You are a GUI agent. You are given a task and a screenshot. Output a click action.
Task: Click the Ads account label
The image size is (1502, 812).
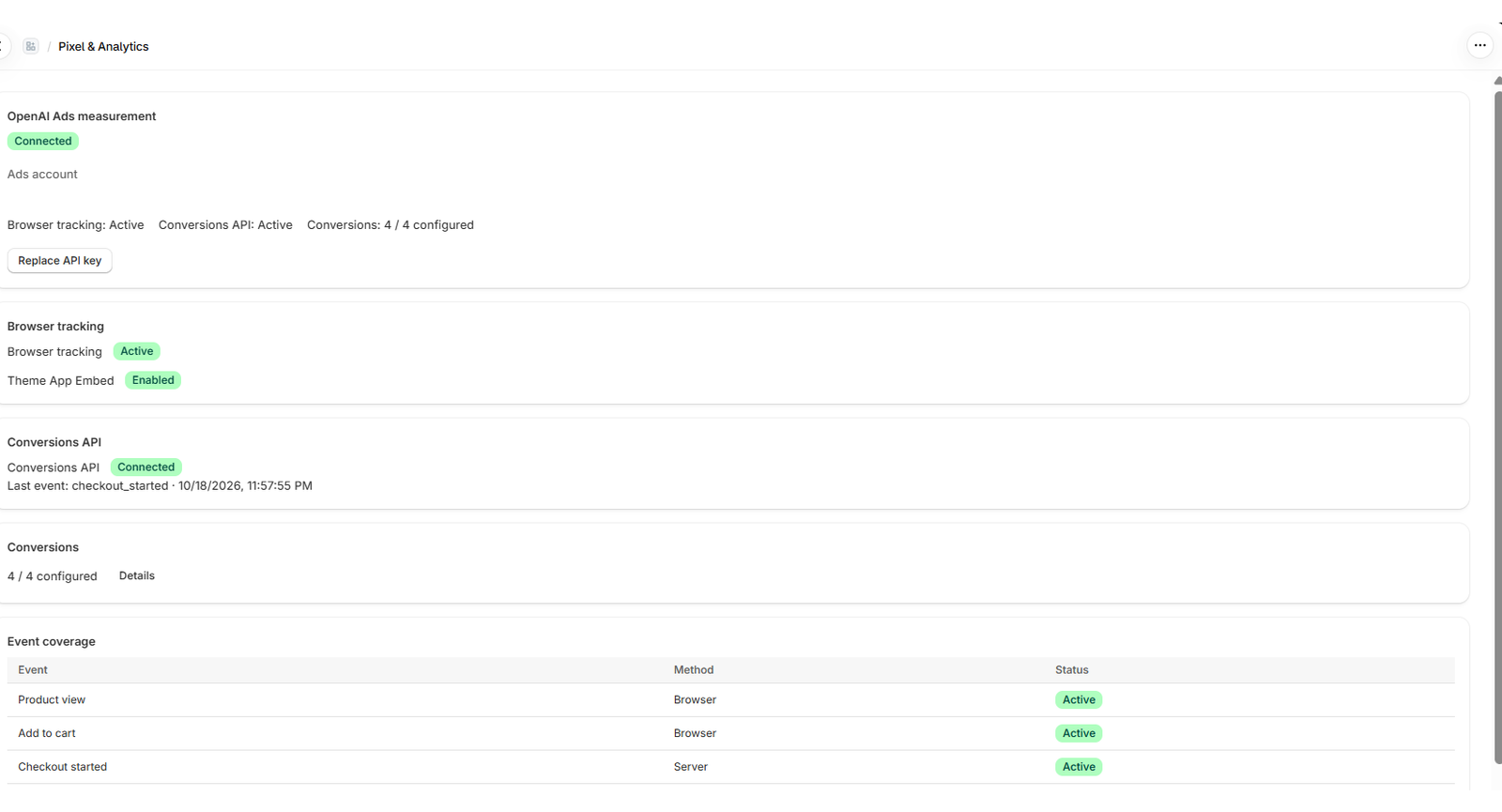42,175
